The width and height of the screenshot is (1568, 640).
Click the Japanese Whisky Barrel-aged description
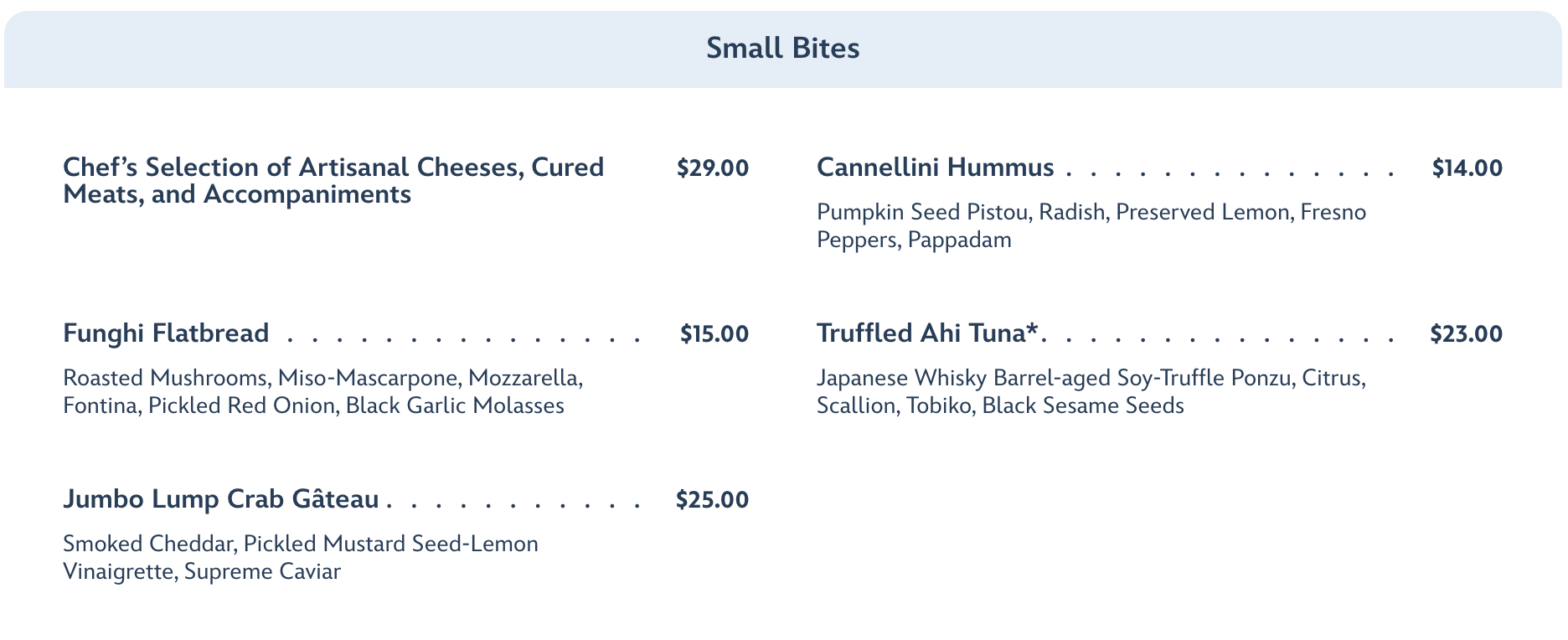[1091, 391]
